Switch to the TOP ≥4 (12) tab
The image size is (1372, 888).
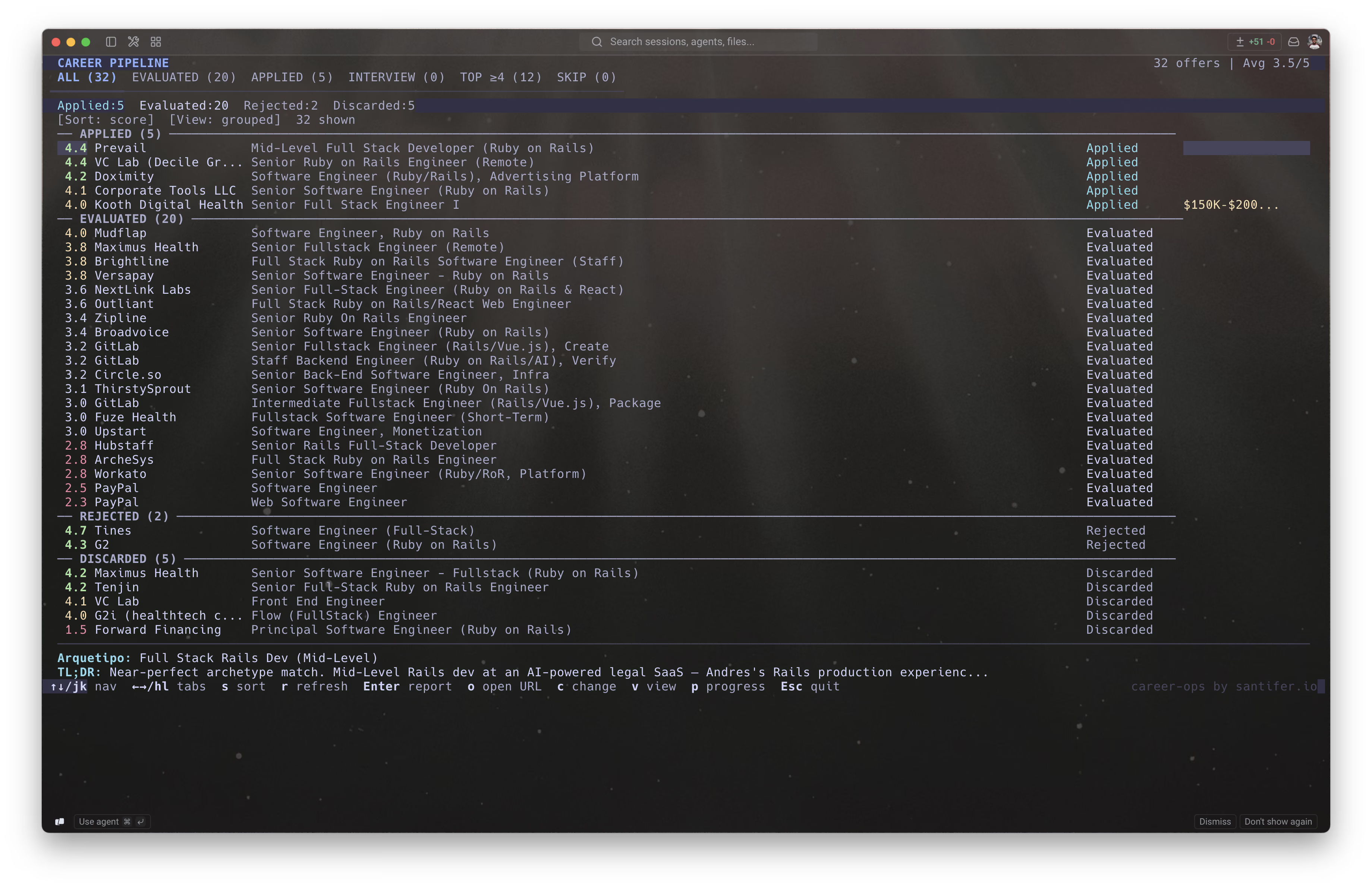500,77
